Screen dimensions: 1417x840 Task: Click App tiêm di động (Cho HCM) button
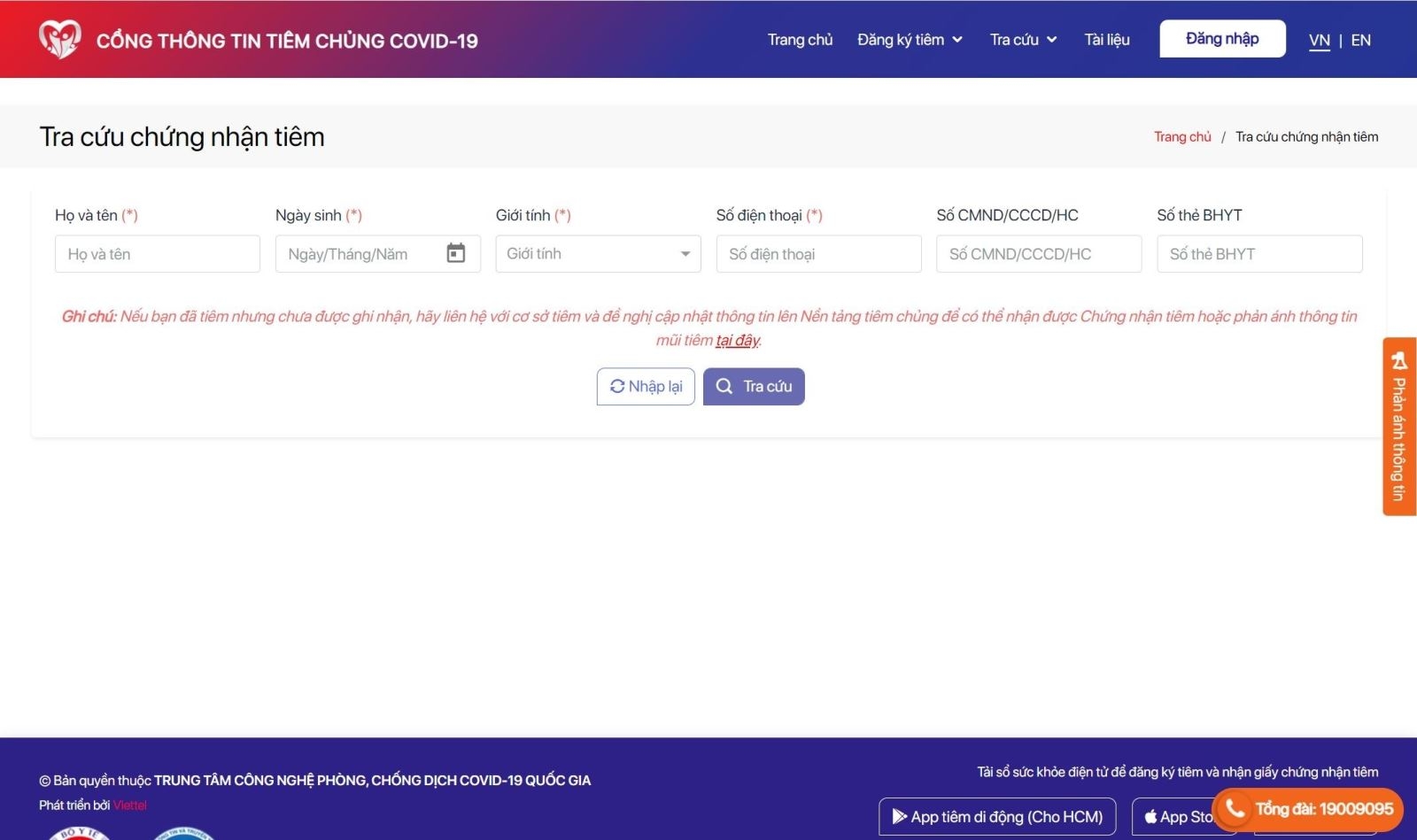click(x=997, y=817)
